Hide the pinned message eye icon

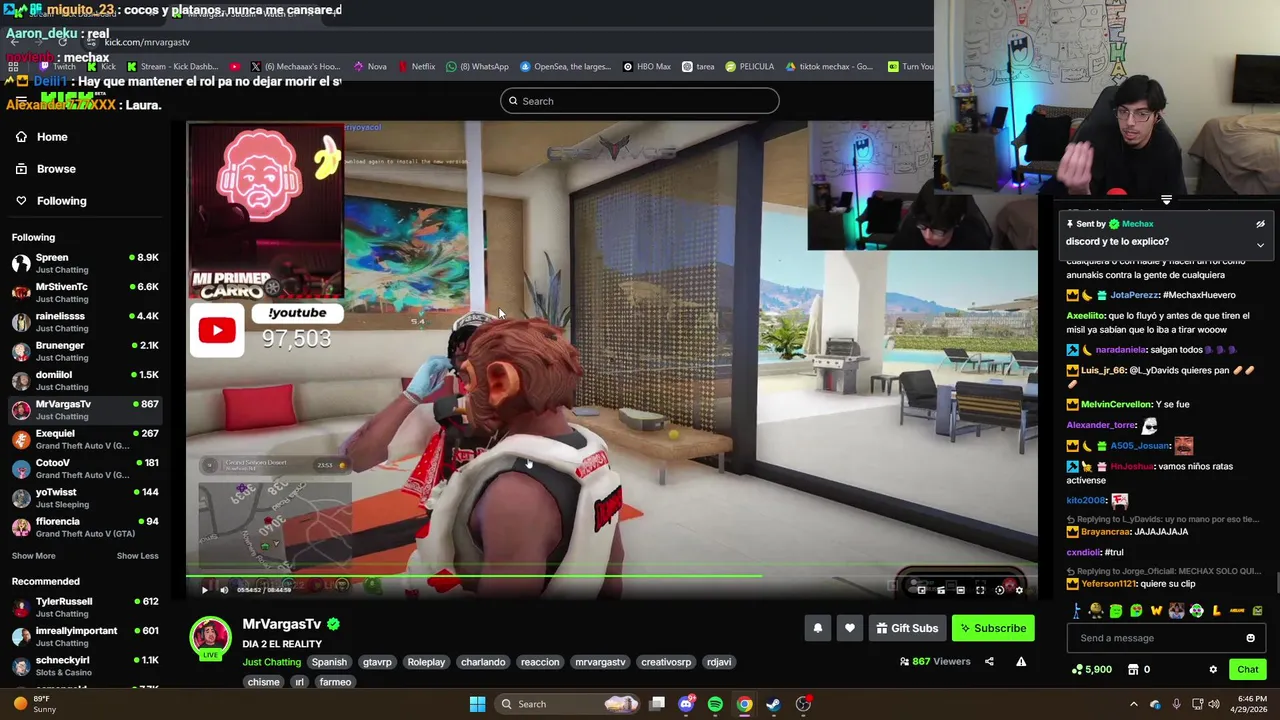point(1260,224)
